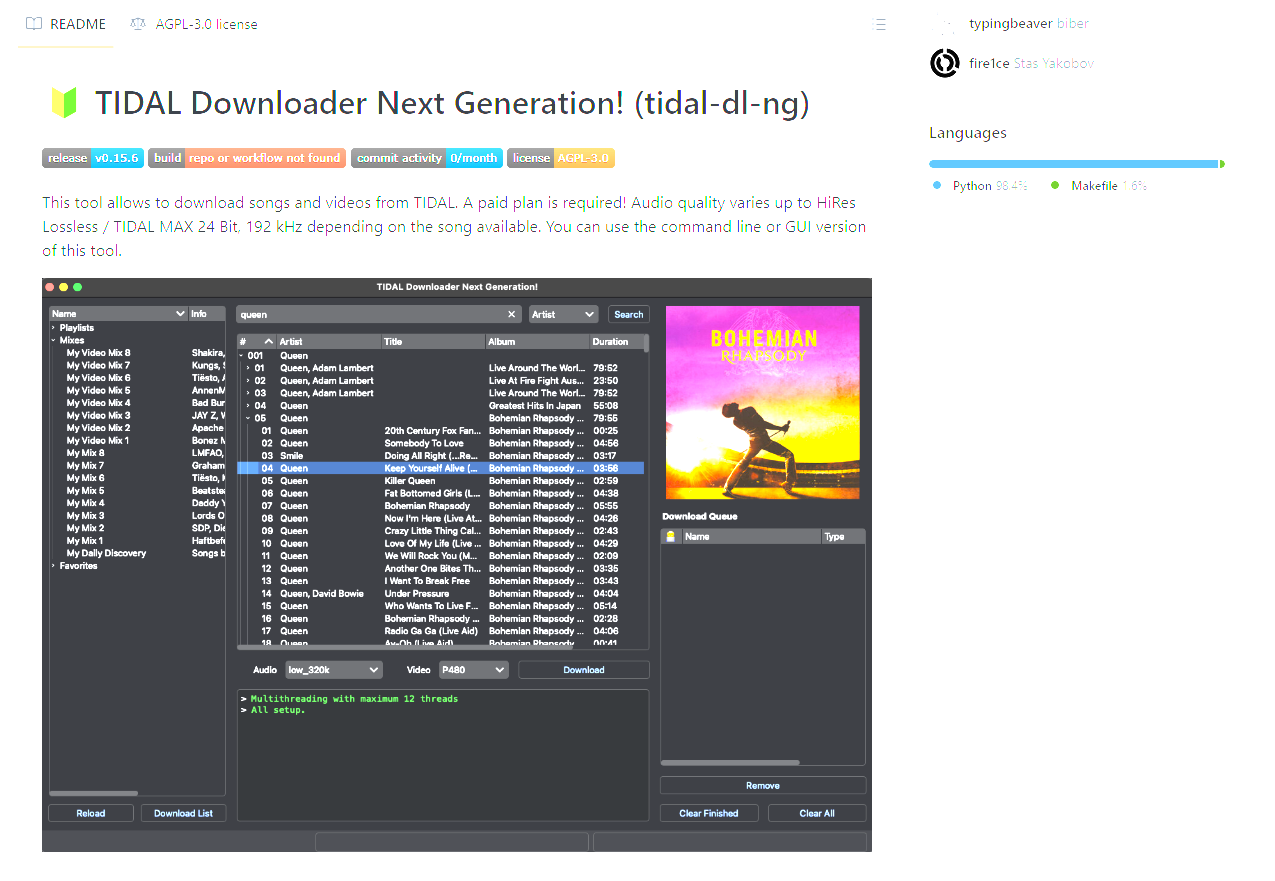Open the README outline list icon
This screenshot has width=1275, height=881.
coord(880,24)
